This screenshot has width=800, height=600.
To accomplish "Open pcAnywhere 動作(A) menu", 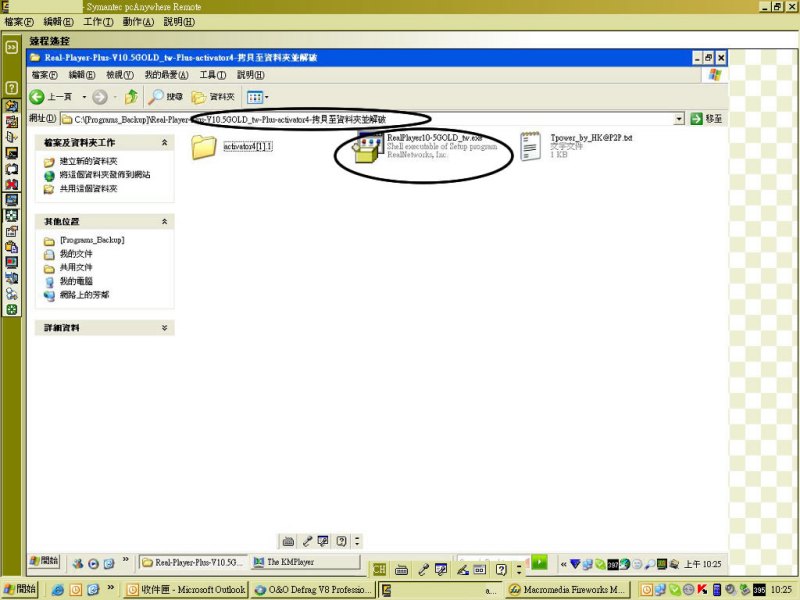I will pos(138,22).
